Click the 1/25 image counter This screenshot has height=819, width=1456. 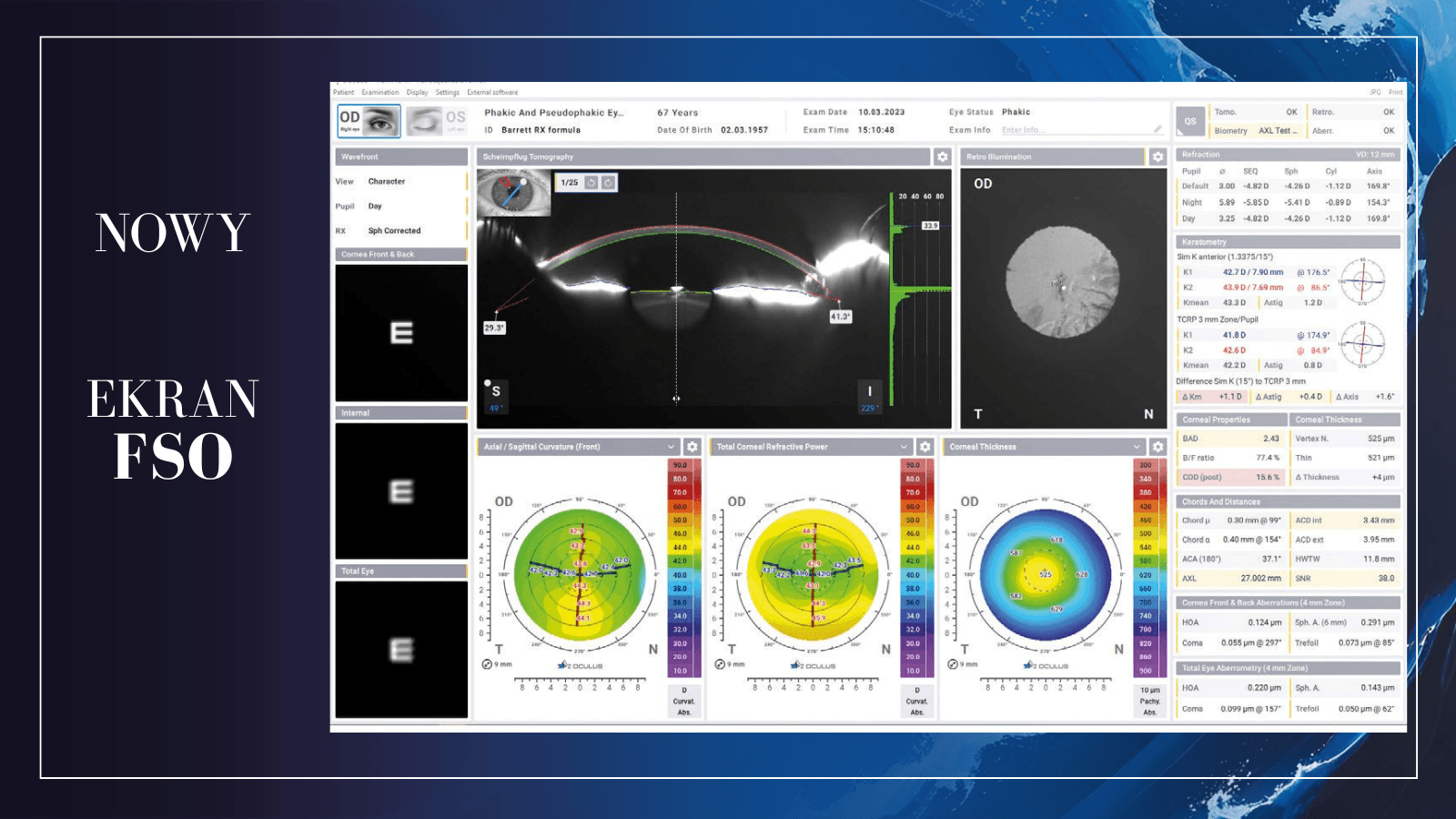coord(570,182)
